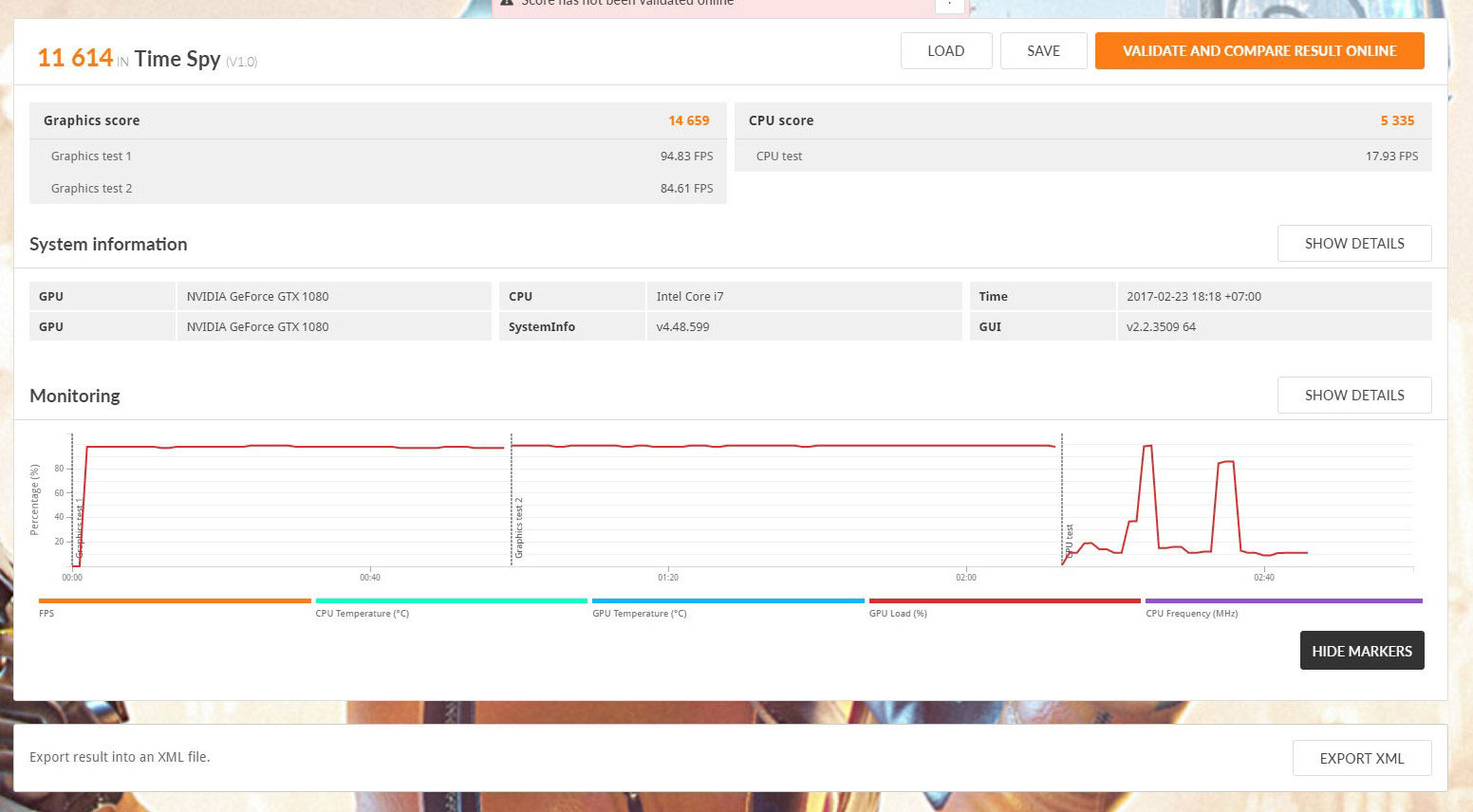Export the result to XML
Image resolution: width=1473 pixels, height=812 pixels.
(x=1361, y=758)
